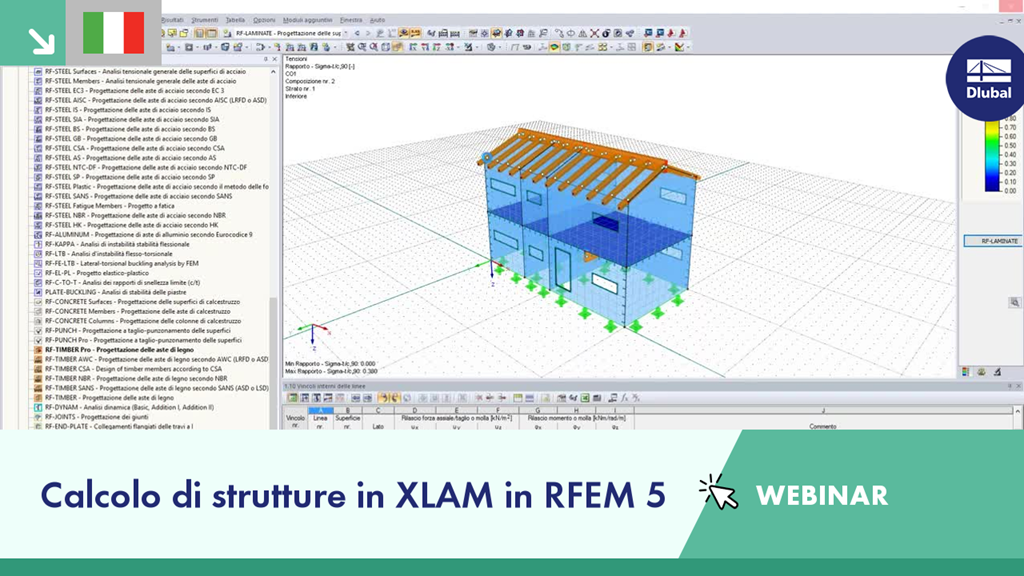
Task: Click second highlighted yellow arrow icon in table toolbar
Action: 395,398
